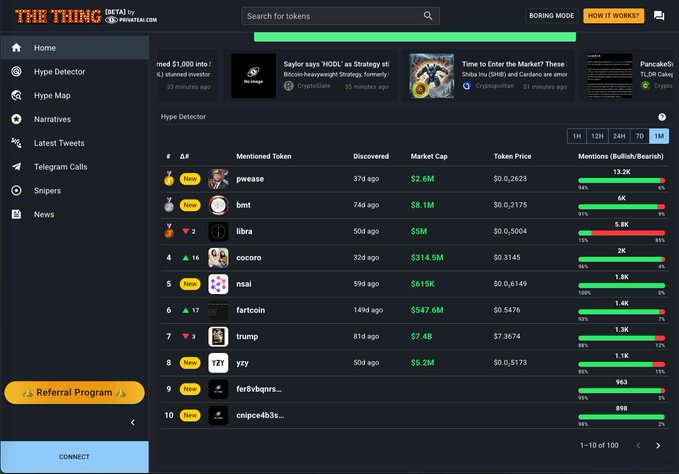Open the Narratives menu item
679x474 pixels.
(x=74, y=119)
